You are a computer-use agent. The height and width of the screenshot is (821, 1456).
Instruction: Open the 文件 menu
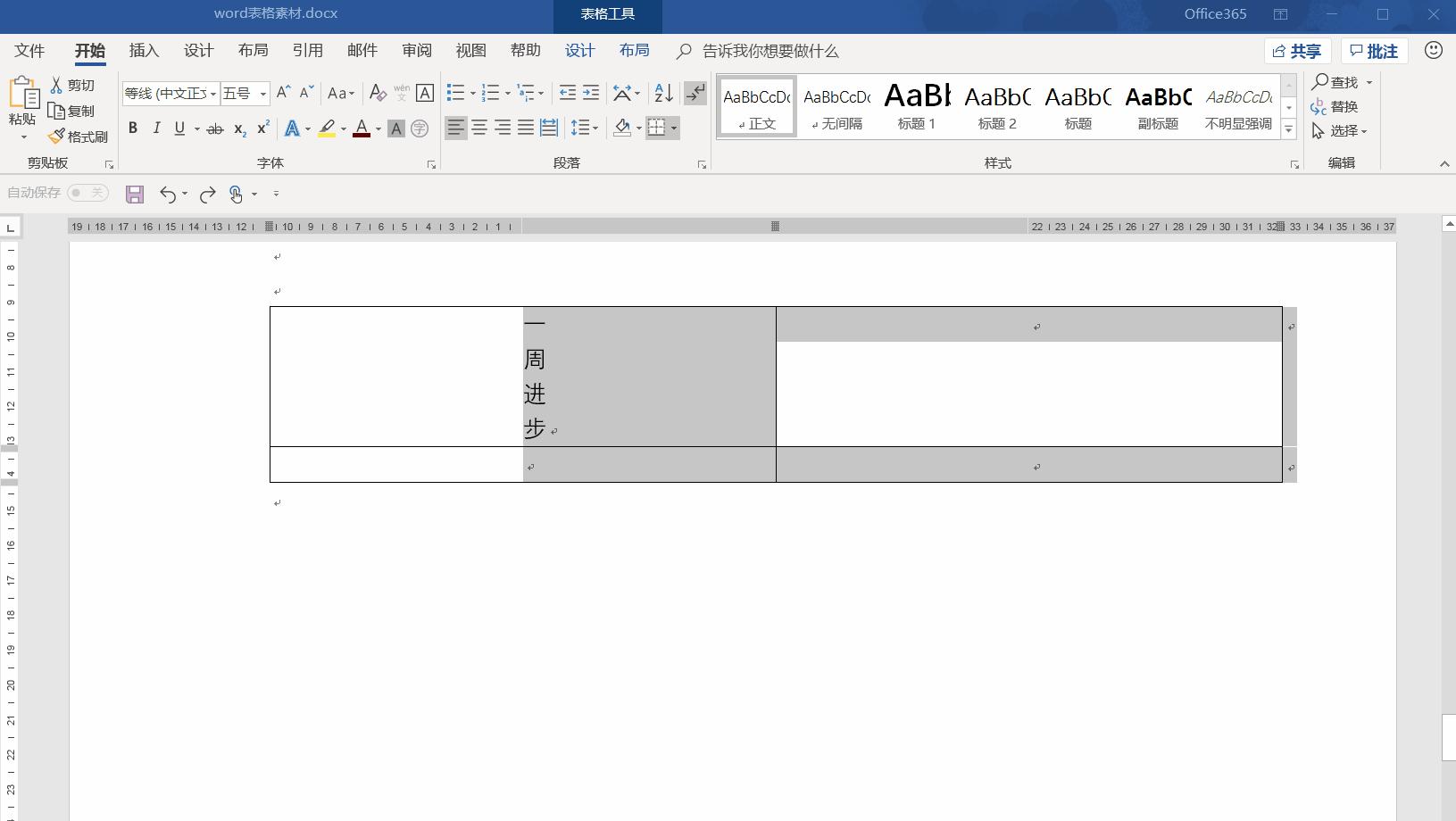(29, 51)
